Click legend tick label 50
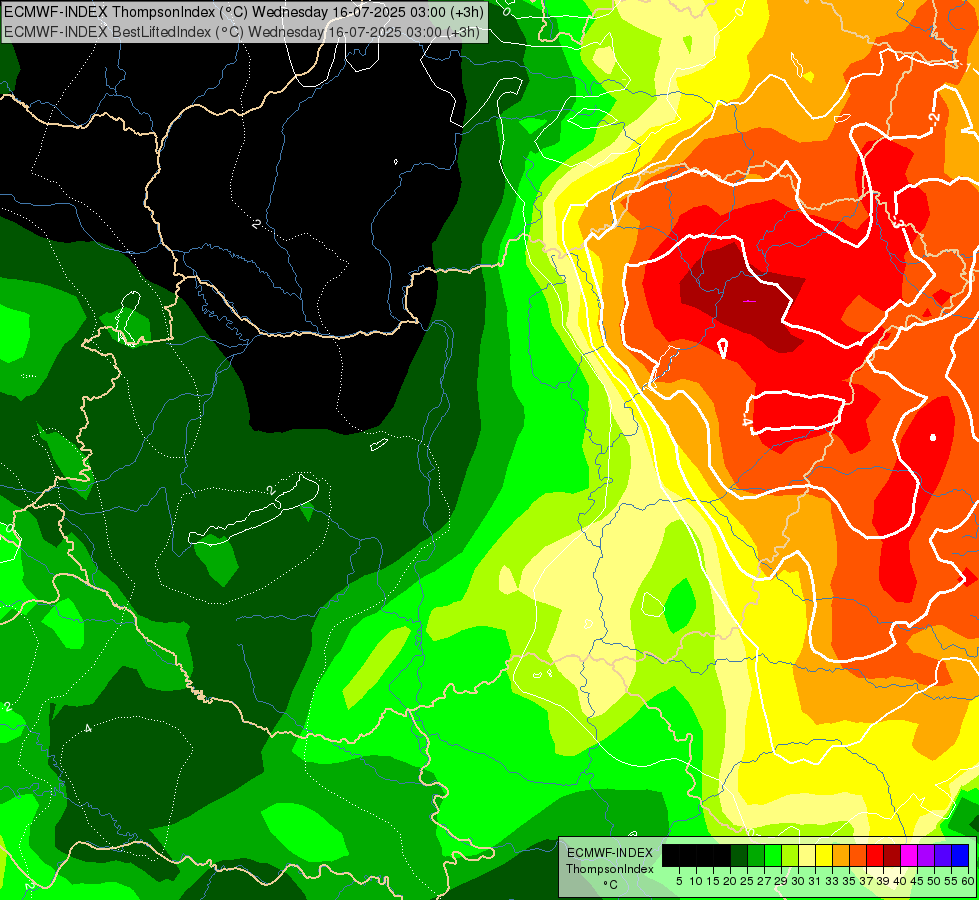This screenshot has width=979, height=900. tap(935, 881)
